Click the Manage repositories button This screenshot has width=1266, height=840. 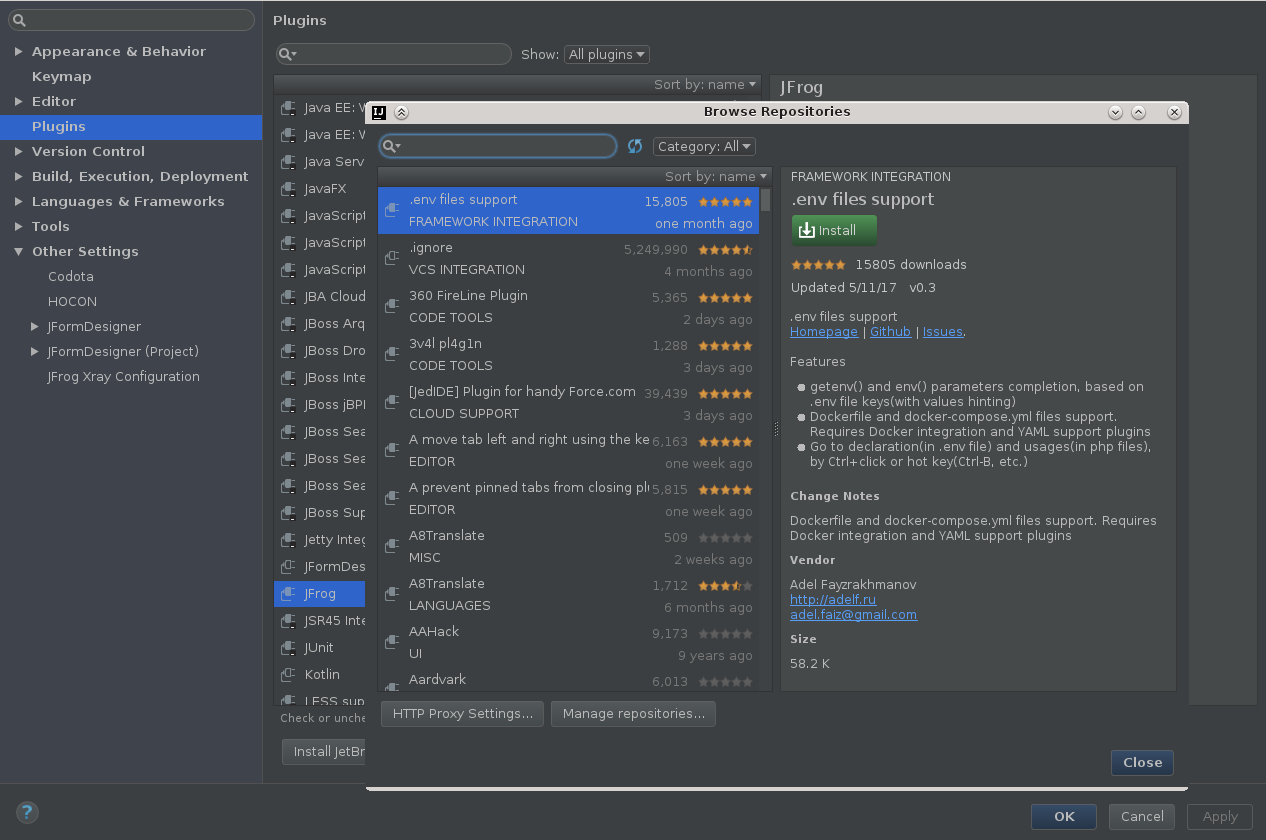632,714
